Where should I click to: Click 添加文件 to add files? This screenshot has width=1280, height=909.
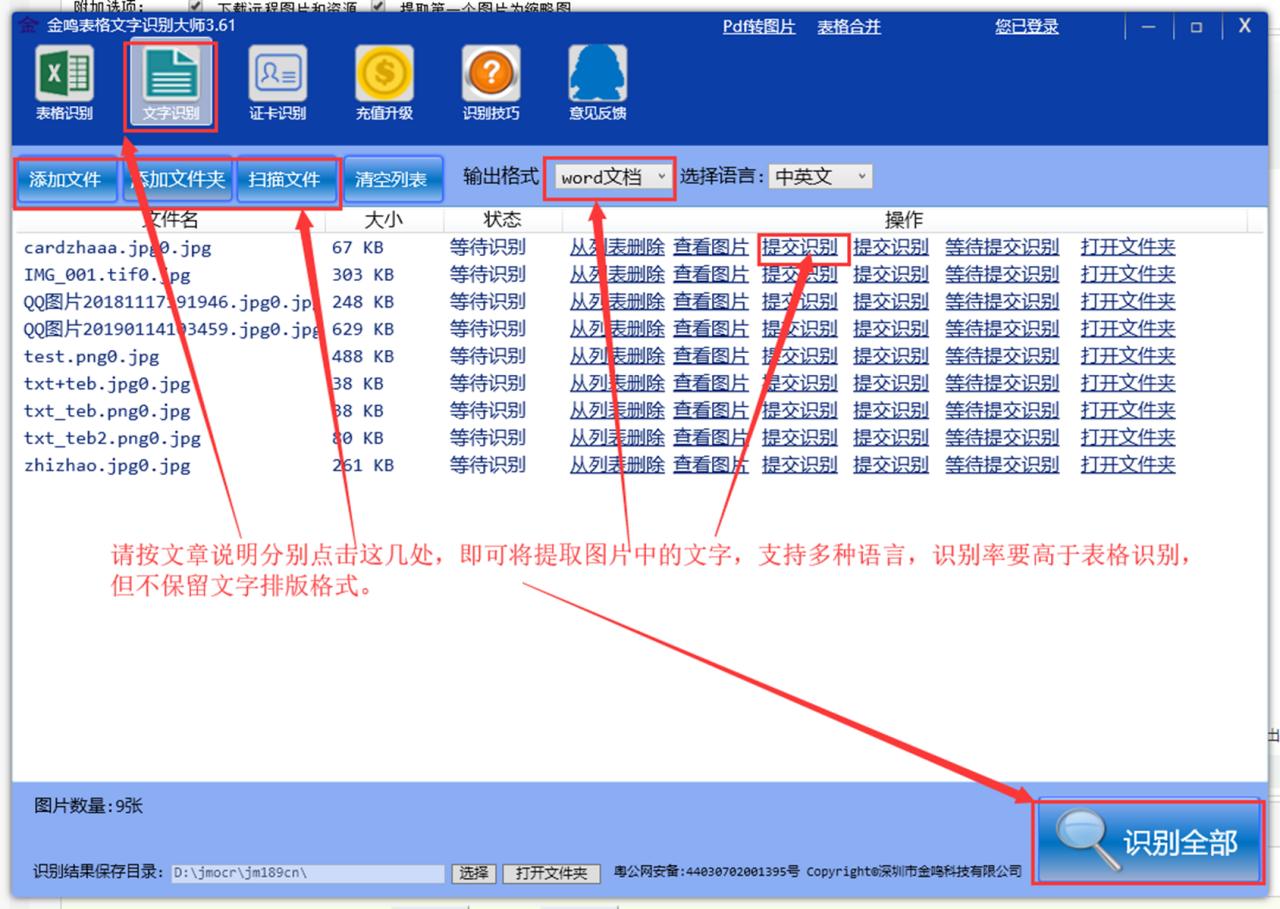pyautogui.click(x=65, y=179)
